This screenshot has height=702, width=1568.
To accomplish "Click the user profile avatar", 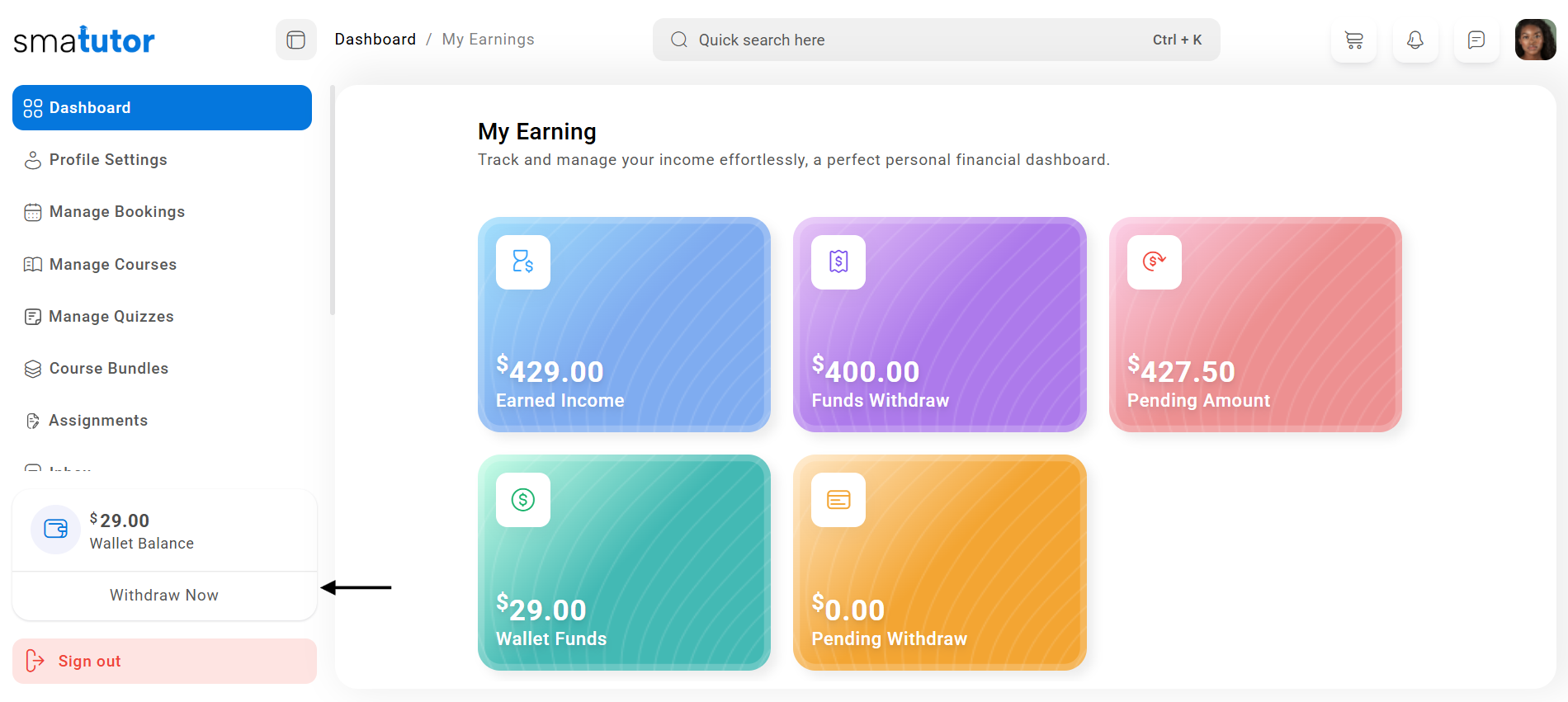I will coord(1535,40).
